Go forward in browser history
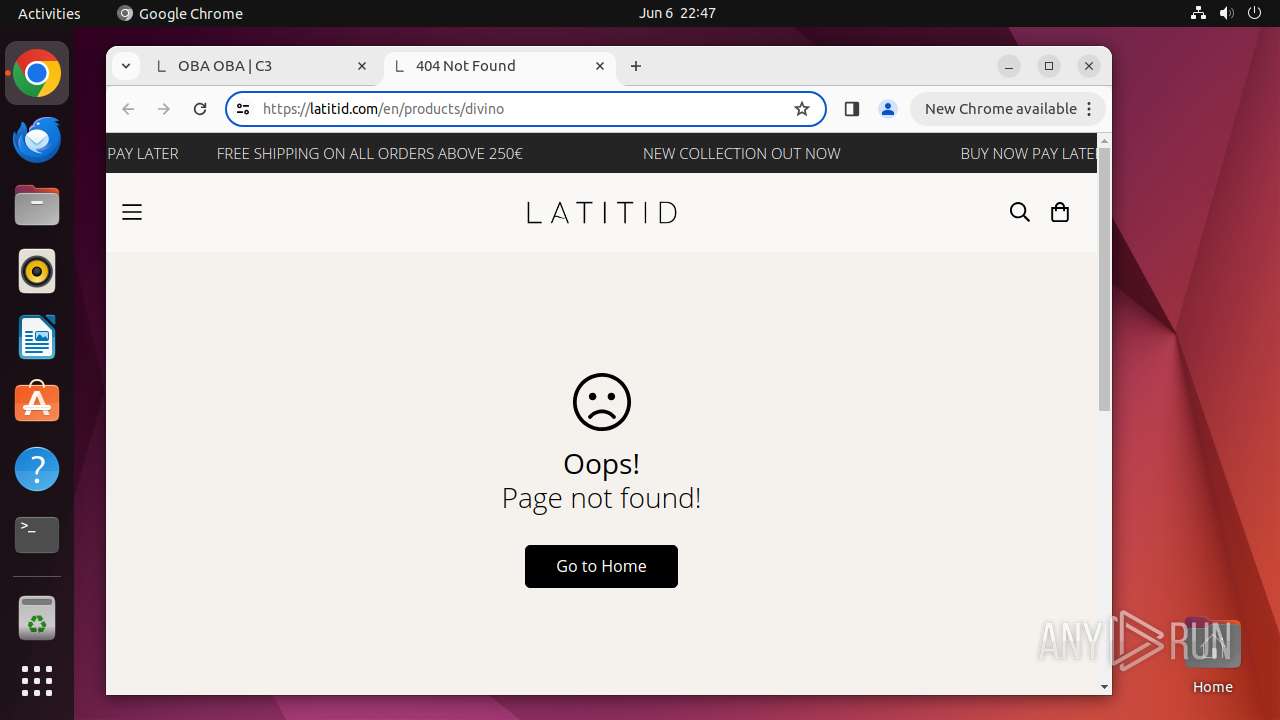The width and height of the screenshot is (1280, 720). (x=164, y=109)
